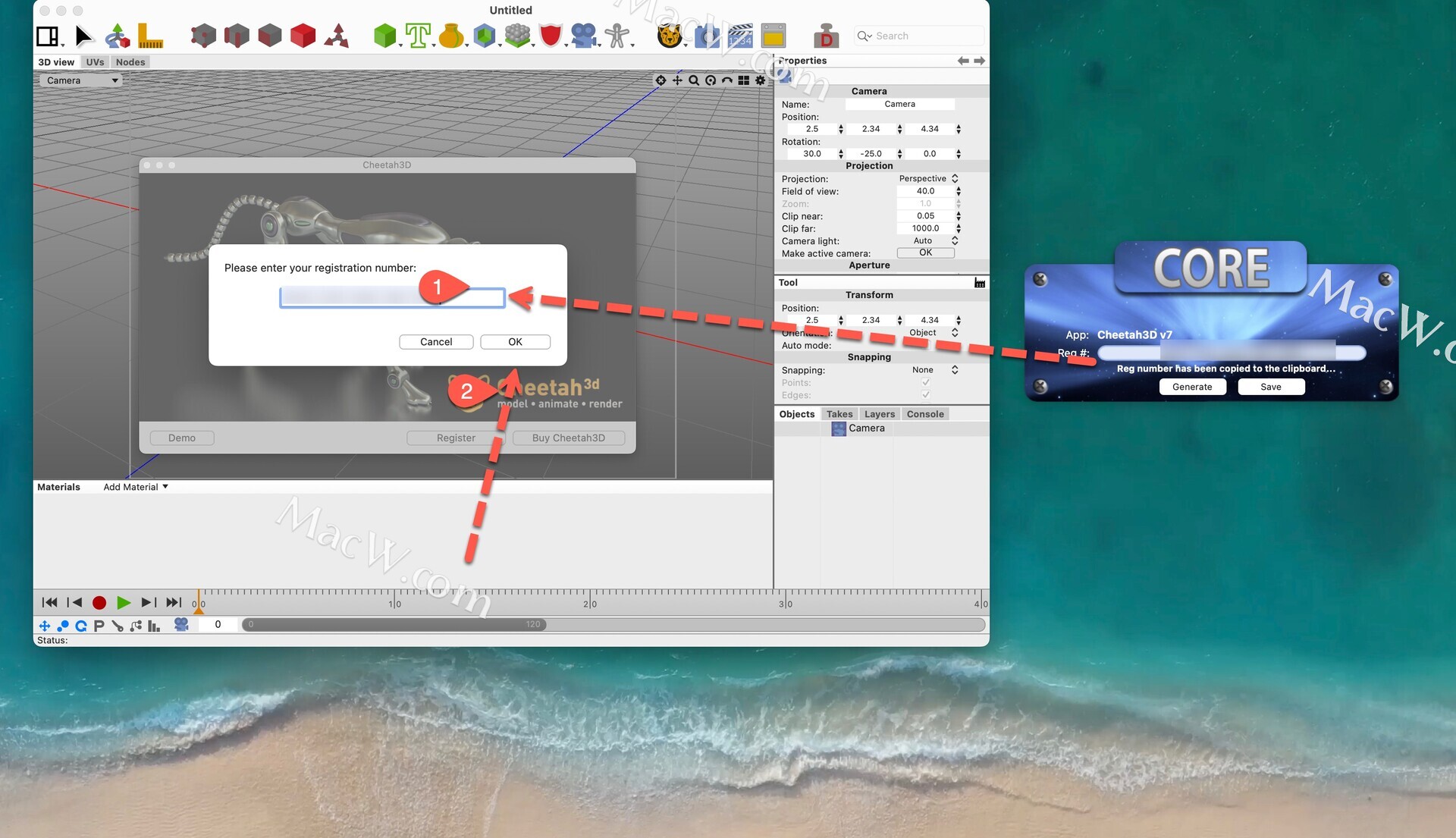Viewport: 1456px width, 838px height.
Task: Switch to object mode red cube
Action: (x=303, y=36)
